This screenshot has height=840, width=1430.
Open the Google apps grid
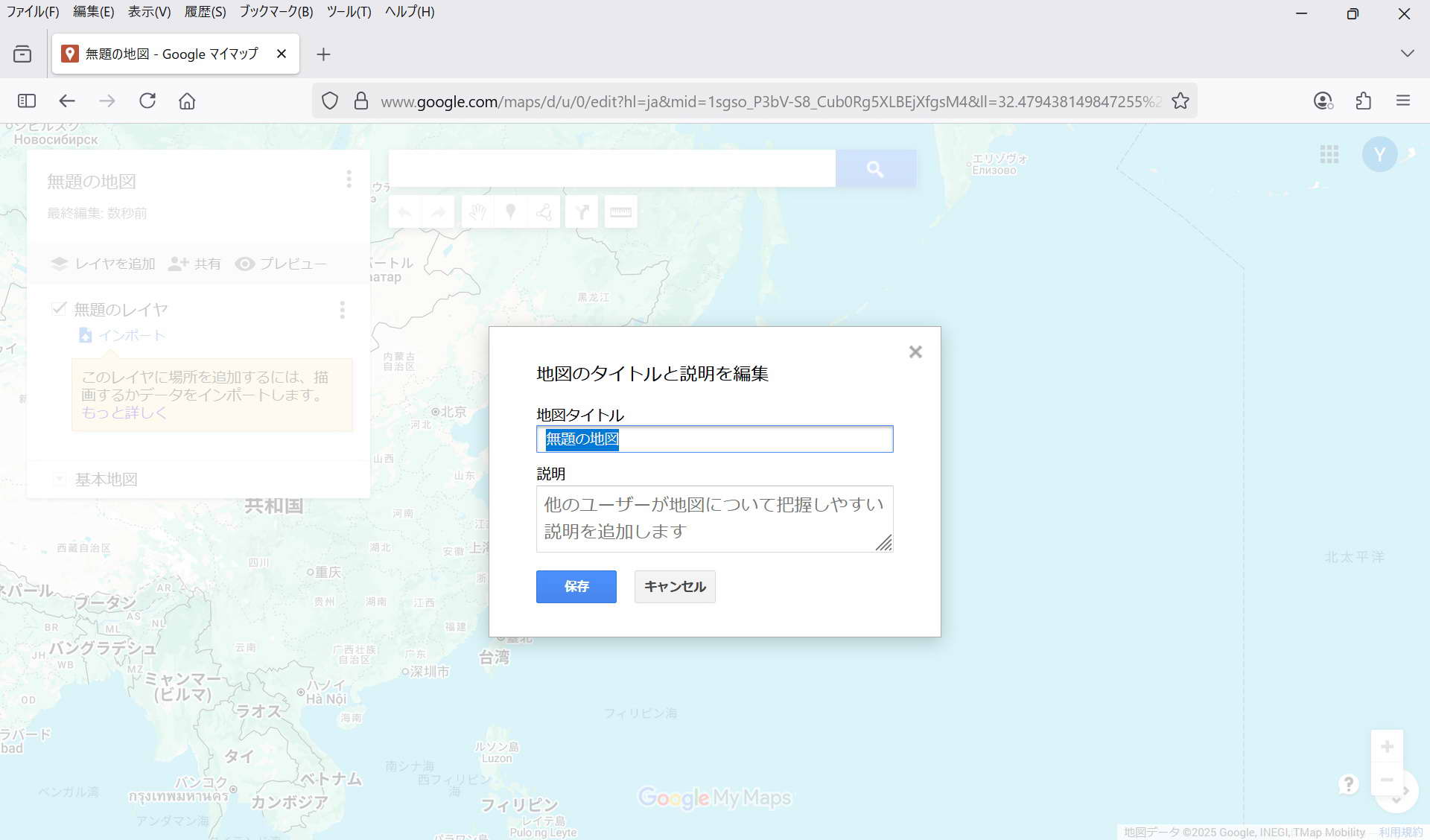tap(1329, 154)
